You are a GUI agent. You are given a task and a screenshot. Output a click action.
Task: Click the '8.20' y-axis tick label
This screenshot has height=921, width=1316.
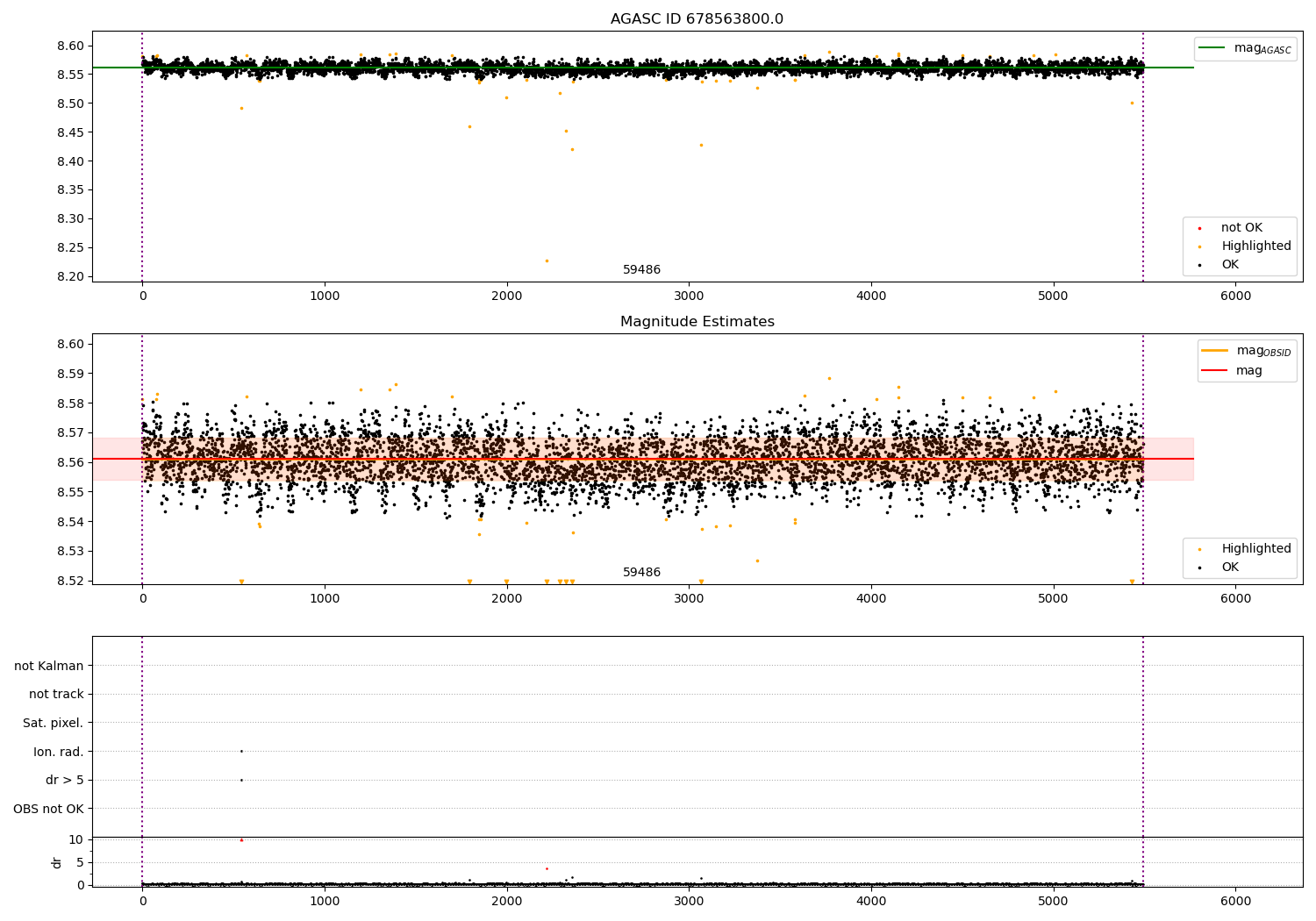pos(71,277)
